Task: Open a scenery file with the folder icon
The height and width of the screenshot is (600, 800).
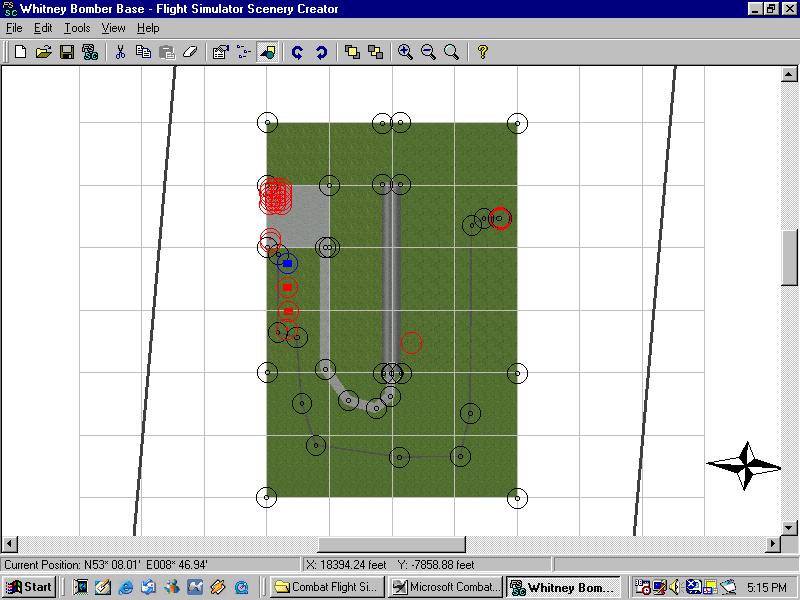Action: coord(43,52)
